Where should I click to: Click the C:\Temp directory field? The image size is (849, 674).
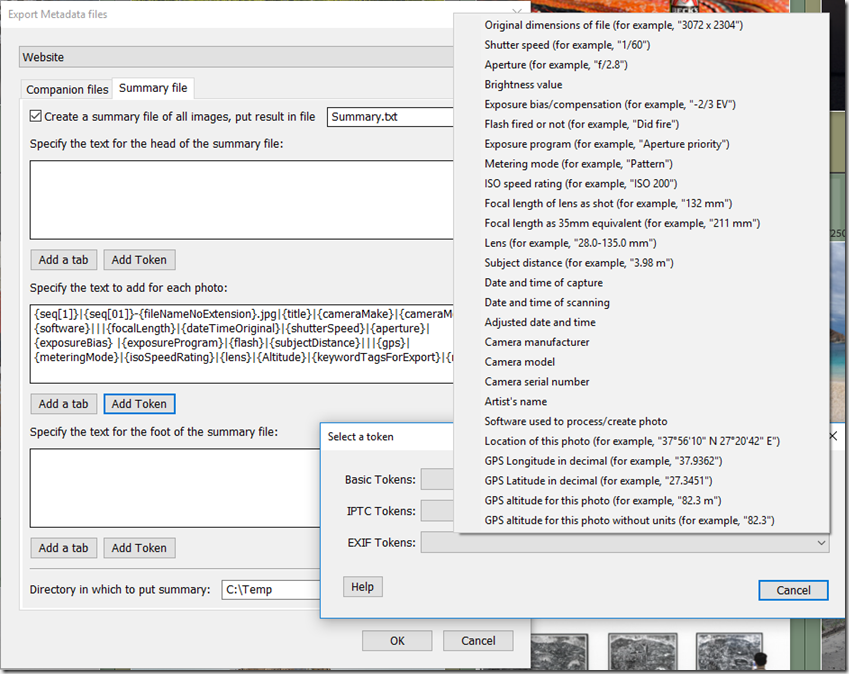[x=270, y=590]
